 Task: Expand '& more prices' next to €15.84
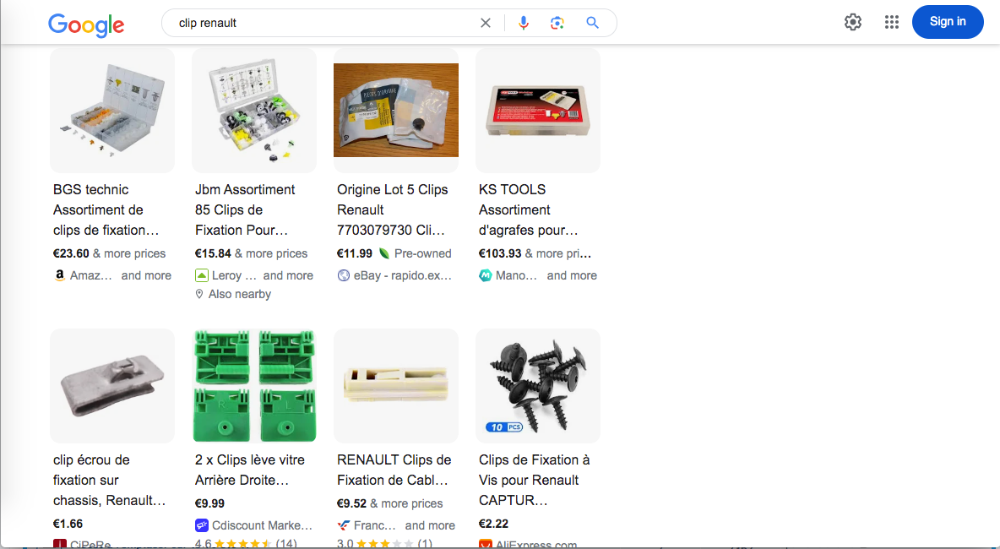[271, 253]
